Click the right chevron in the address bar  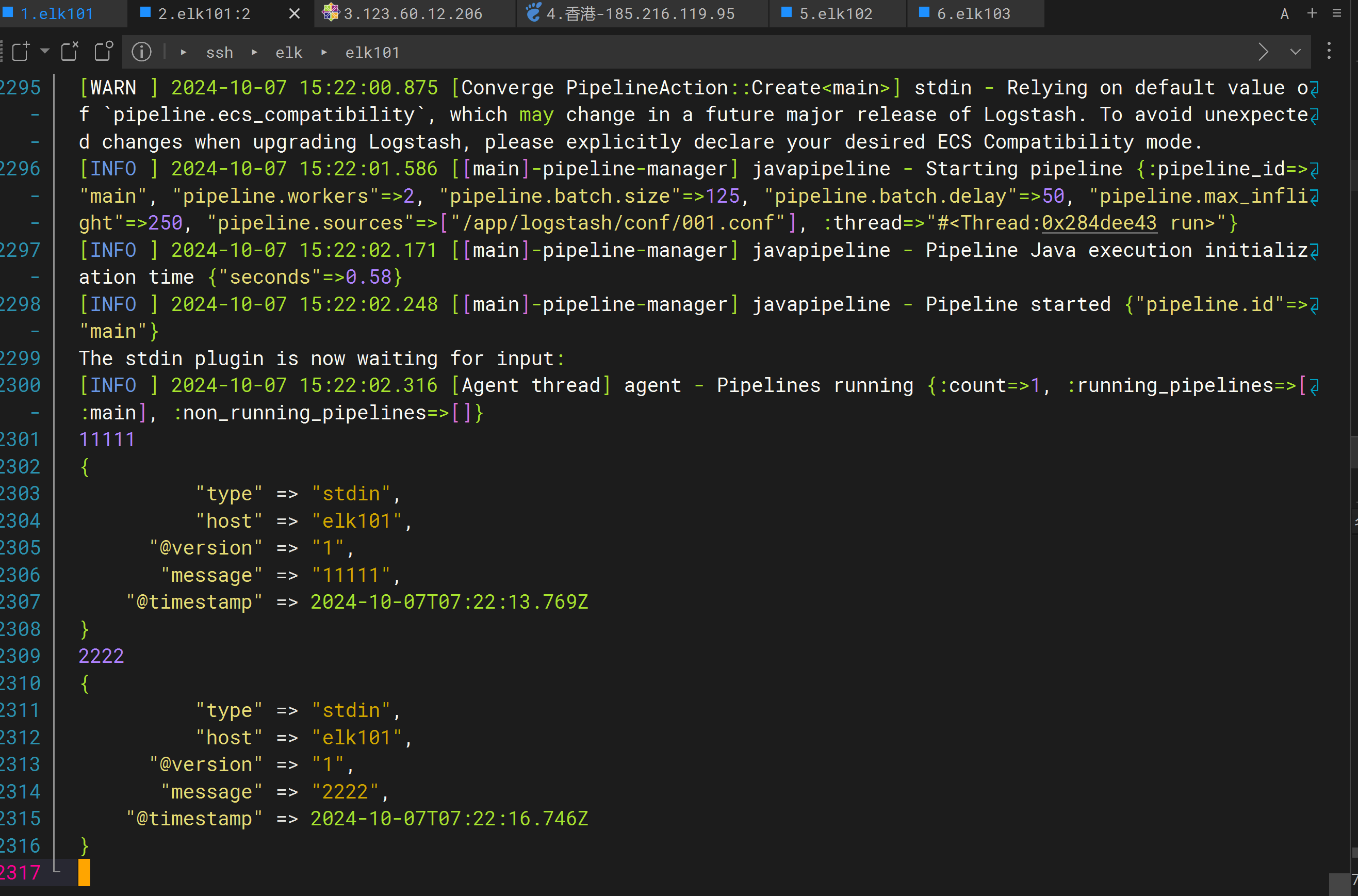(x=1263, y=52)
